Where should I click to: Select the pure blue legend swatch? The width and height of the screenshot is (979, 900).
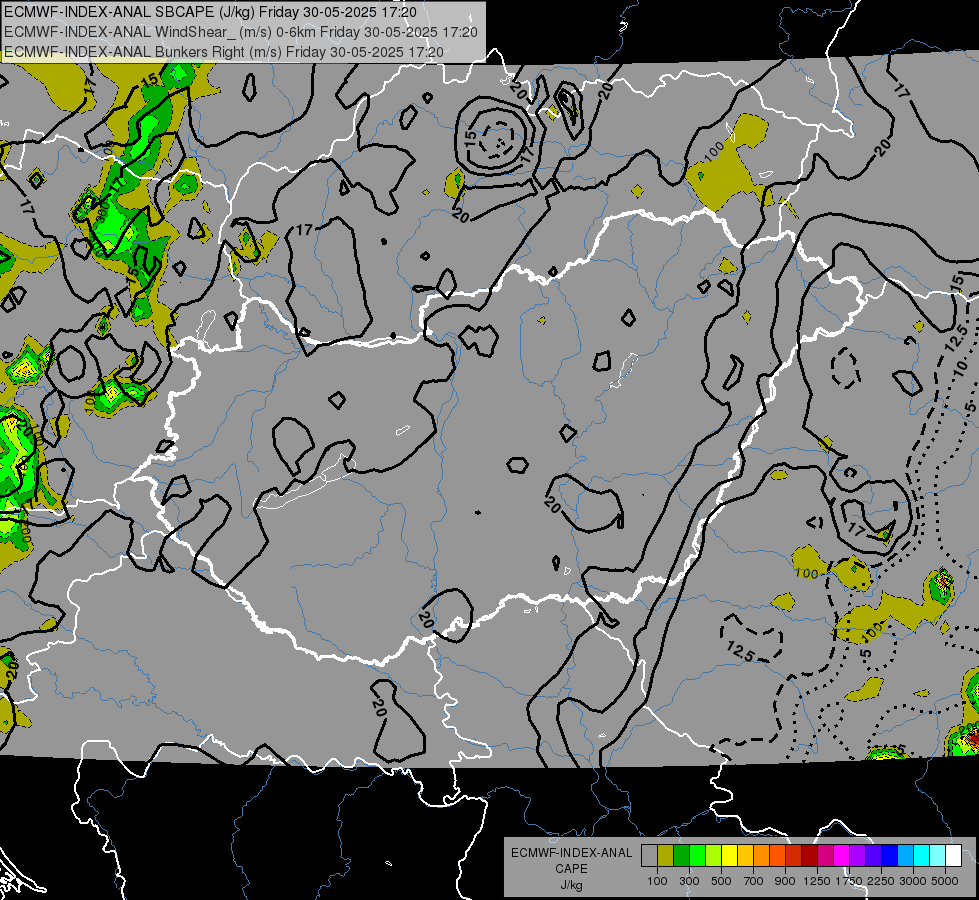(890, 856)
